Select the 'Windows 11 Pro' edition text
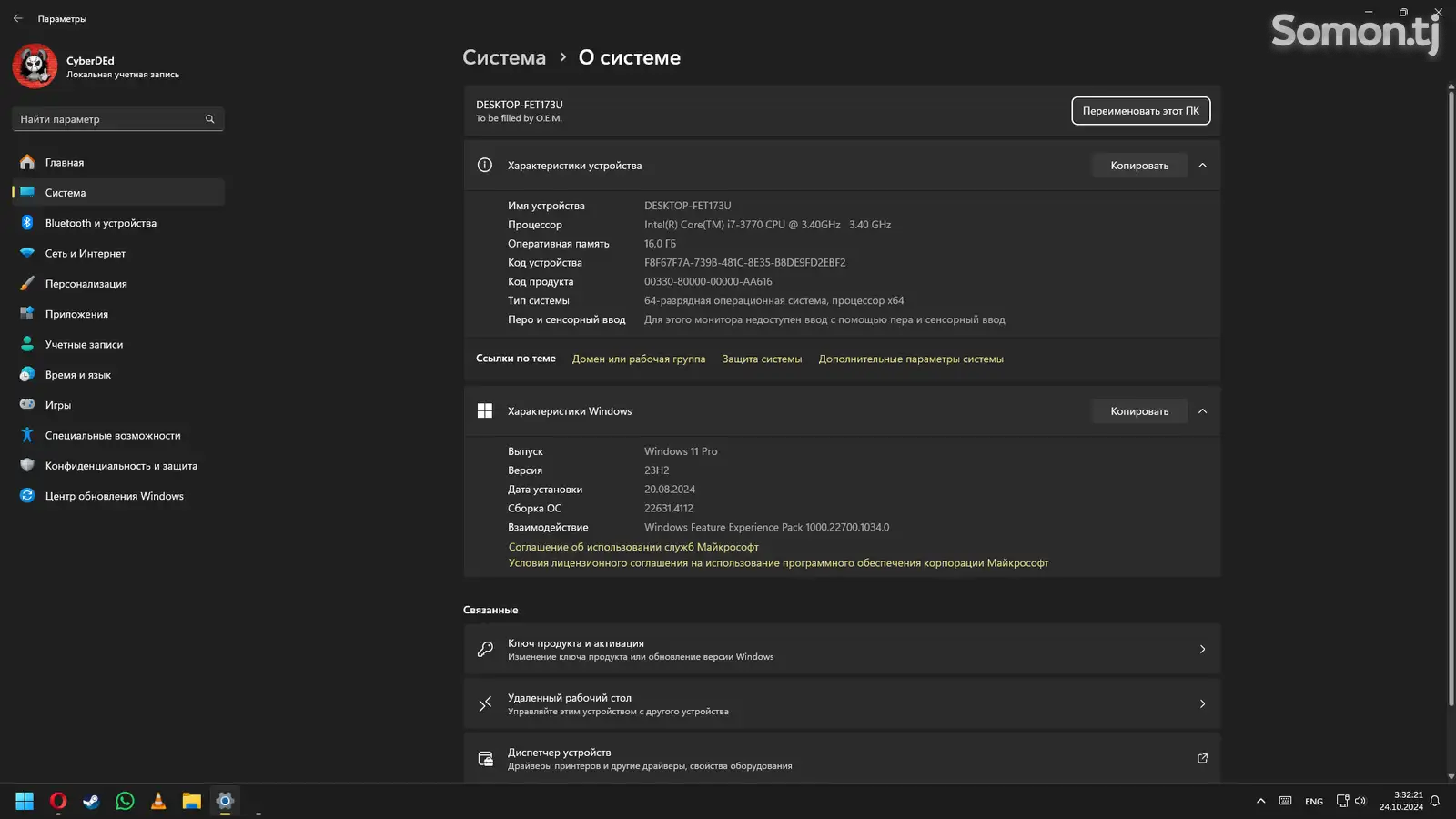Viewport: 1456px width, 819px height. pyautogui.click(x=681, y=451)
